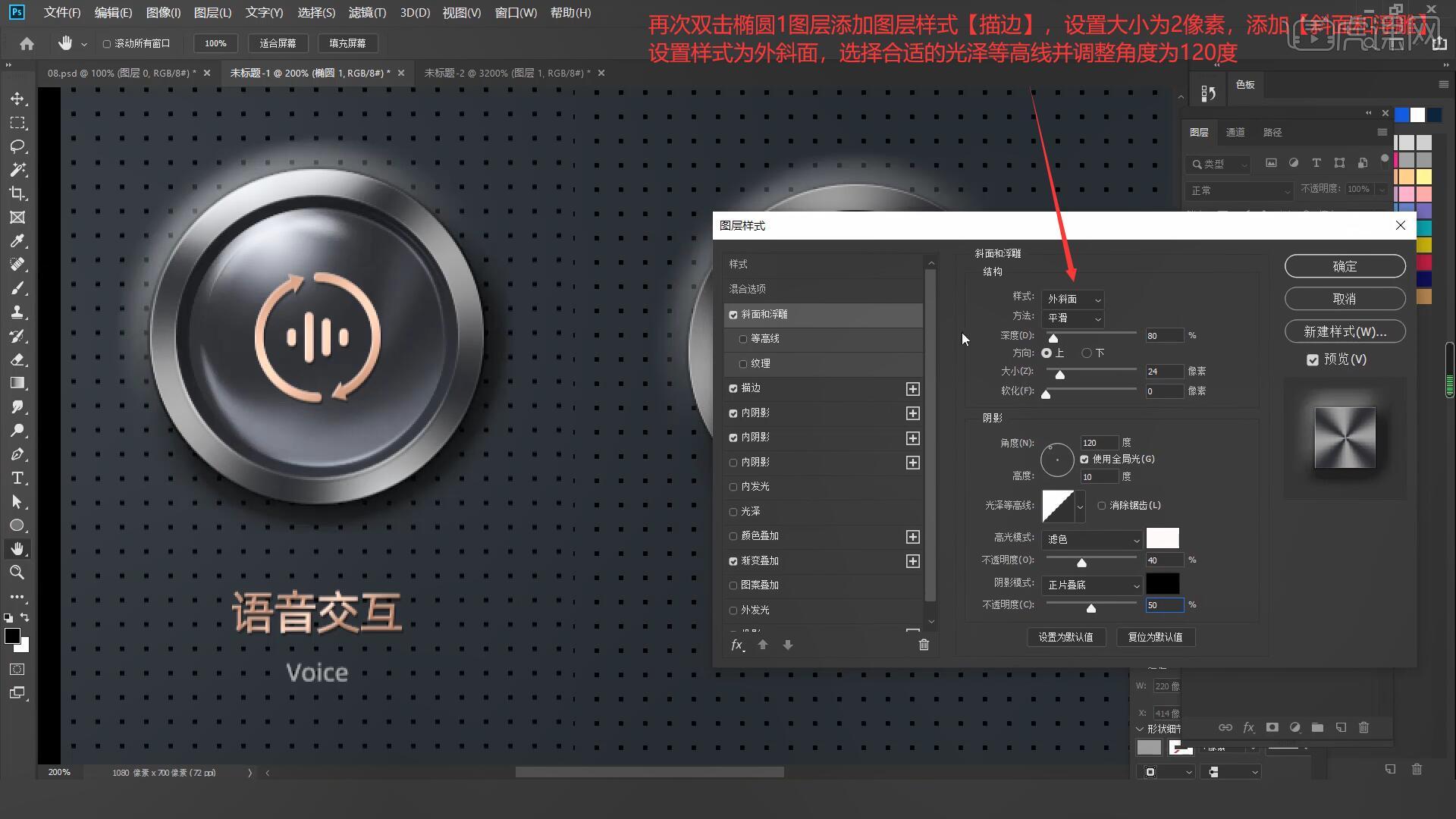1456x819 pixels.
Task: Select the Crop tool
Action: click(x=17, y=193)
